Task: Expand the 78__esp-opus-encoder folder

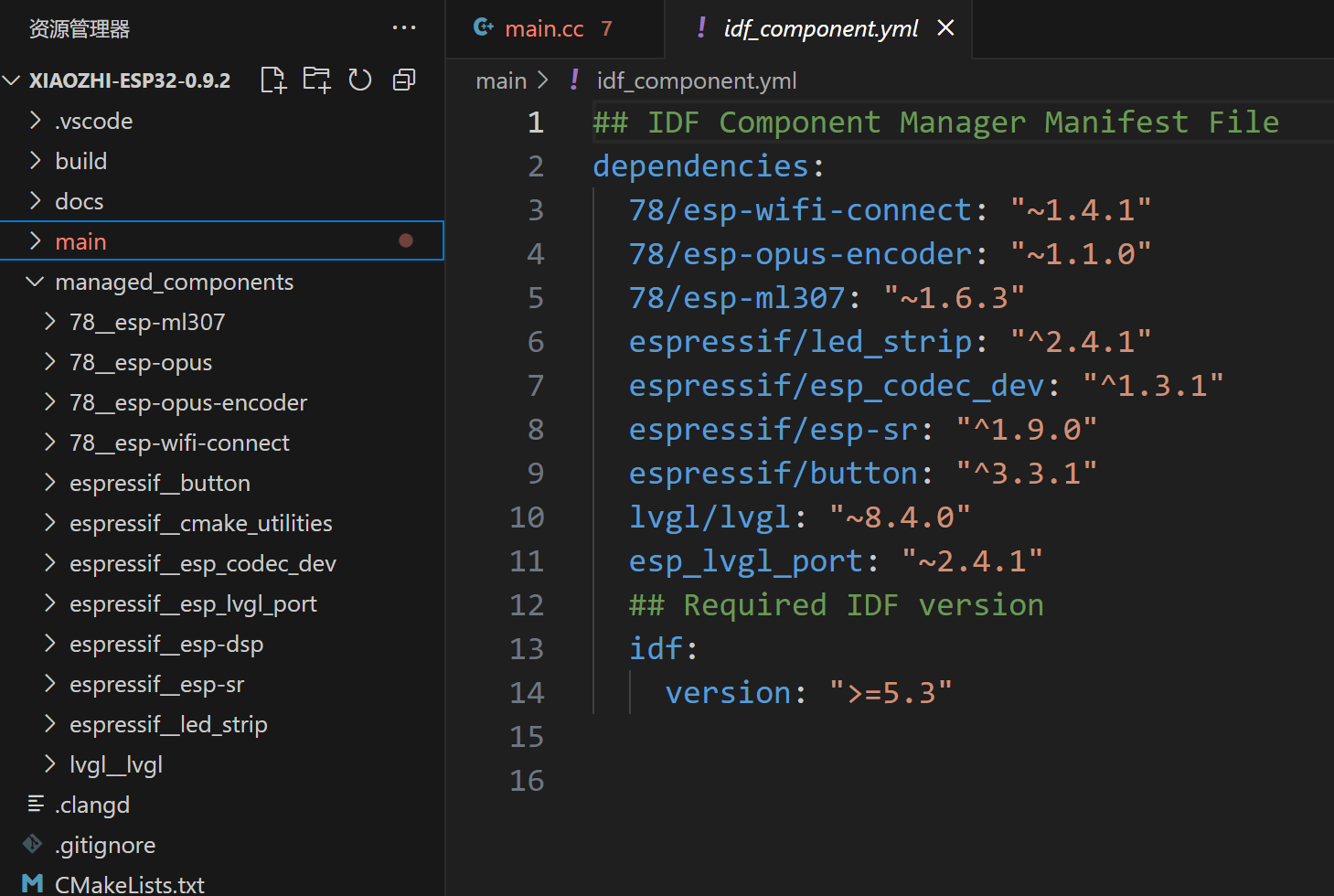Action: 50,401
